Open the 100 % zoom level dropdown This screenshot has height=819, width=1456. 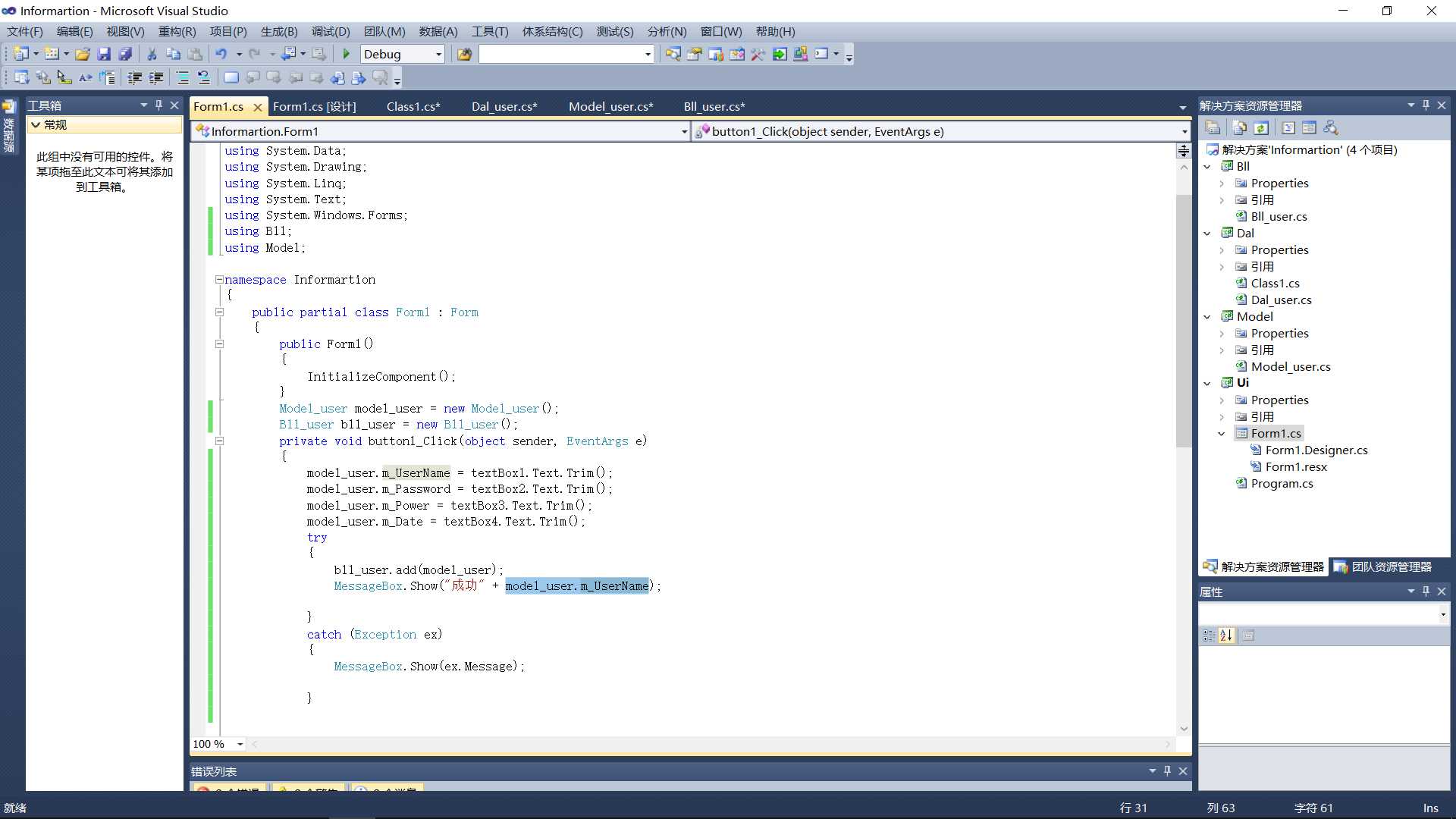click(x=240, y=744)
